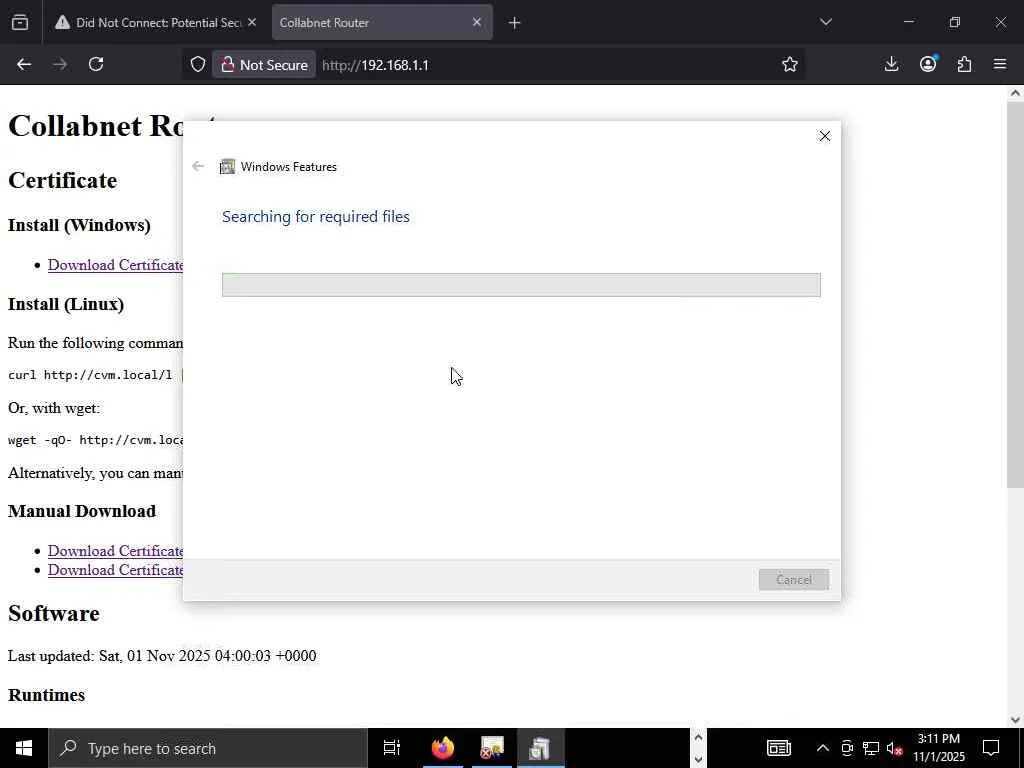Open the Firefox downloads panel
Viewport: 1024px width, 768px height.
(x=891, y=64)
